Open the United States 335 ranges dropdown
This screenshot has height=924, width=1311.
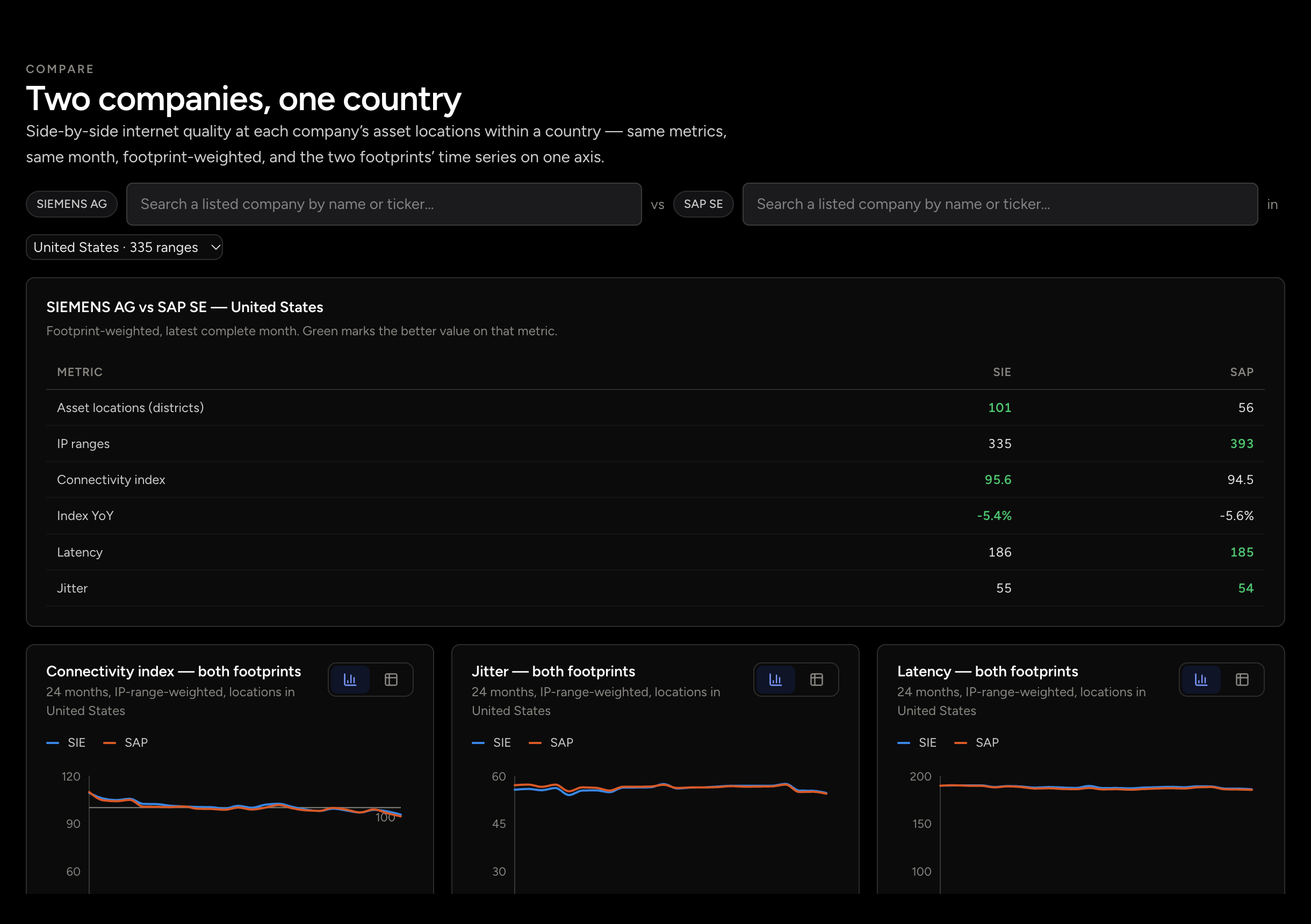click(x=125, y=247)
